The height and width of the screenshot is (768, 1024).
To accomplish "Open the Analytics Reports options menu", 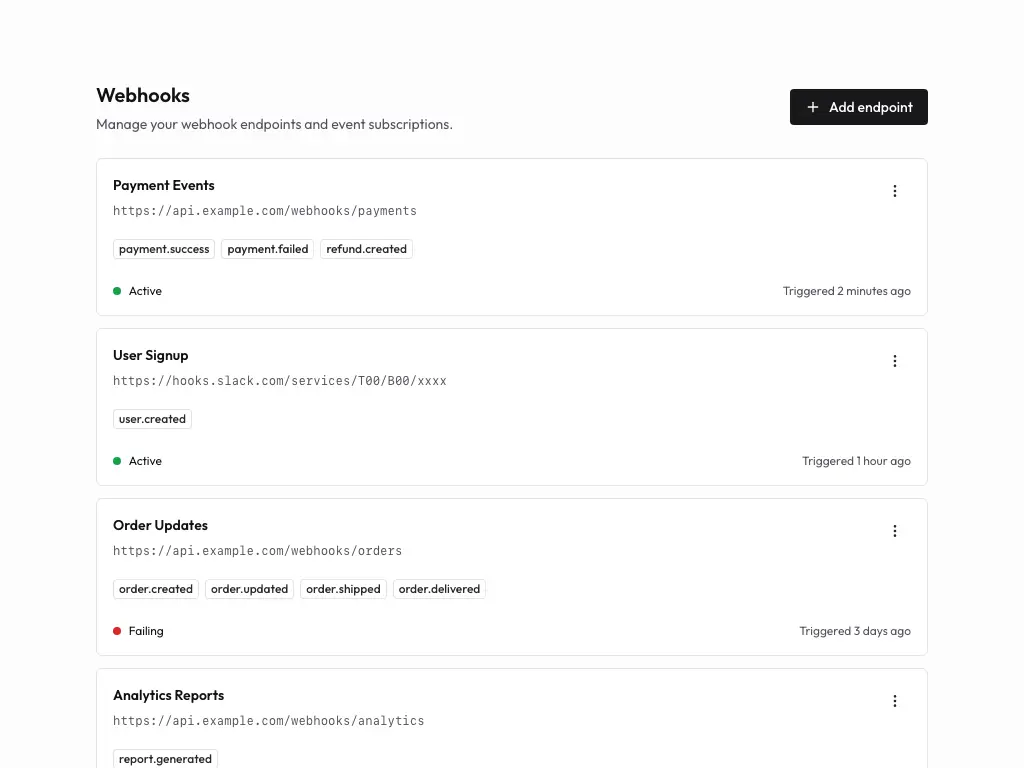I will click(x=895, y=701).
